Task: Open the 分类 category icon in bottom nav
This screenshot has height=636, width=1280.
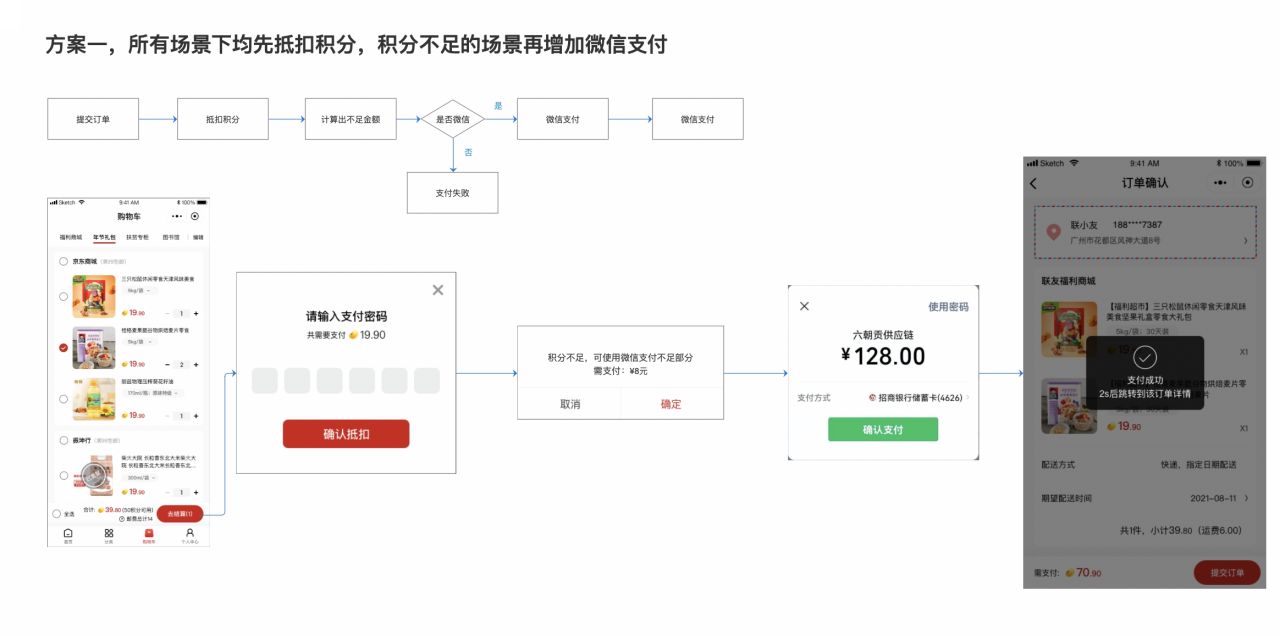Action: click(109, 533)
